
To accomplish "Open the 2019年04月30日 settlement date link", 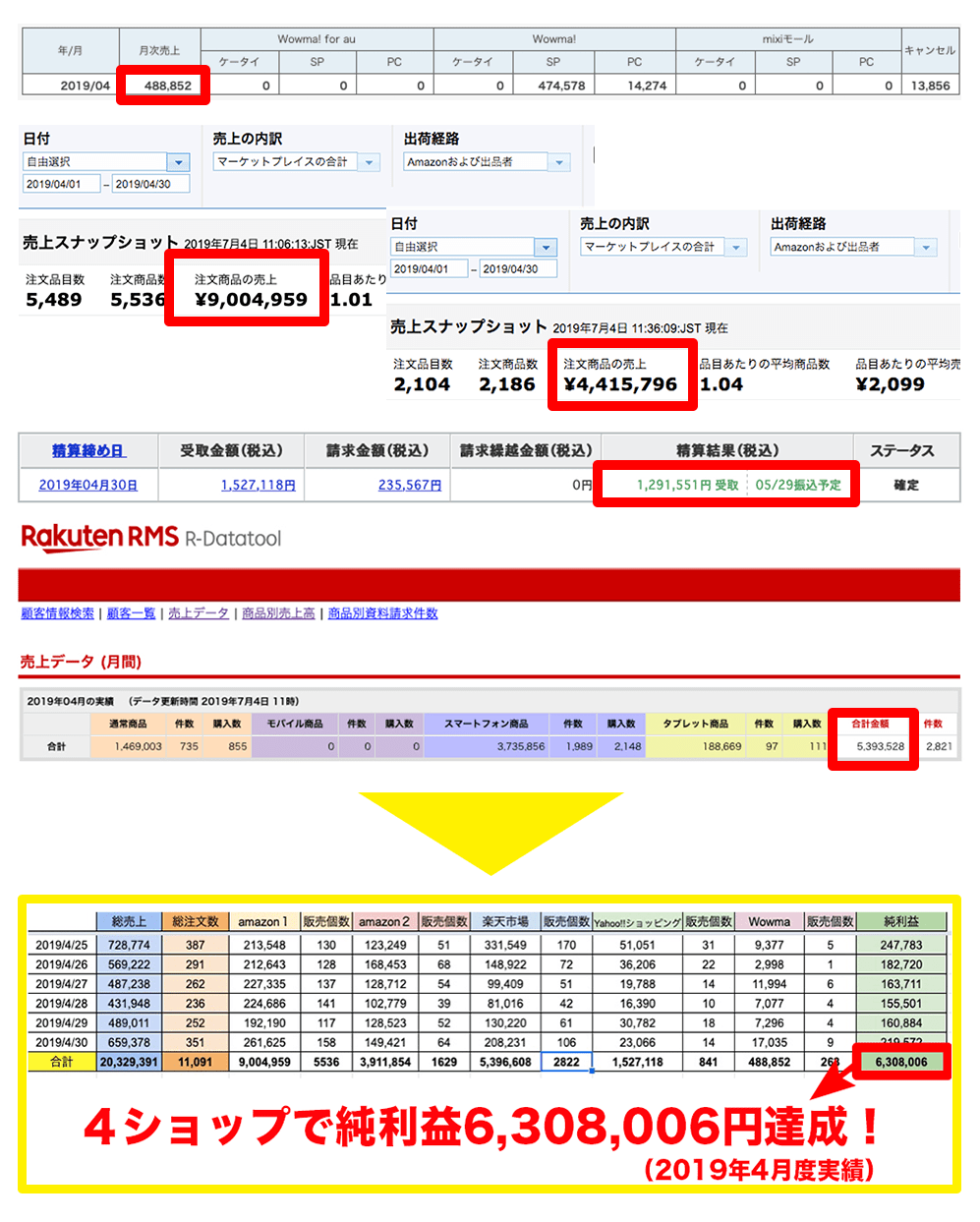I will (88, 485).
